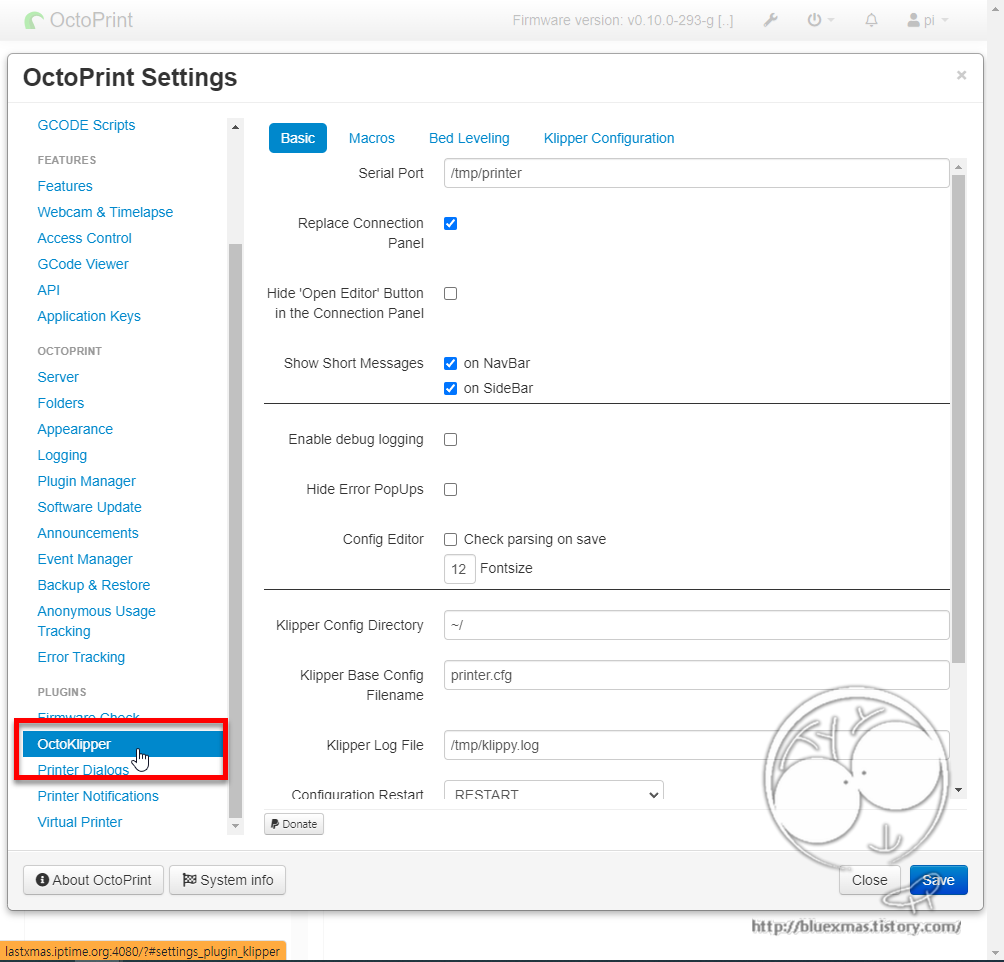
Task: Open the wrench settings icon in navbar
Action: point(770,20)
